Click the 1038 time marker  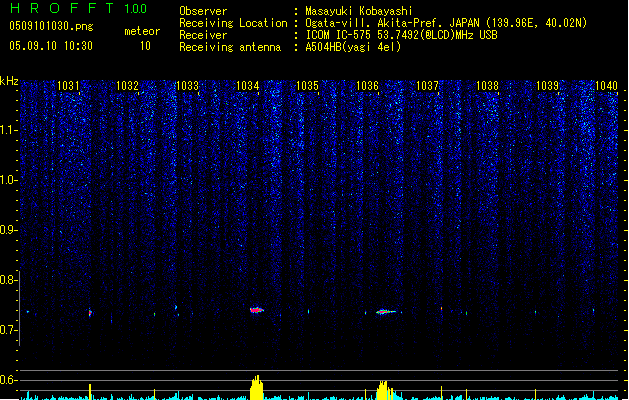[x=487, y=85]
